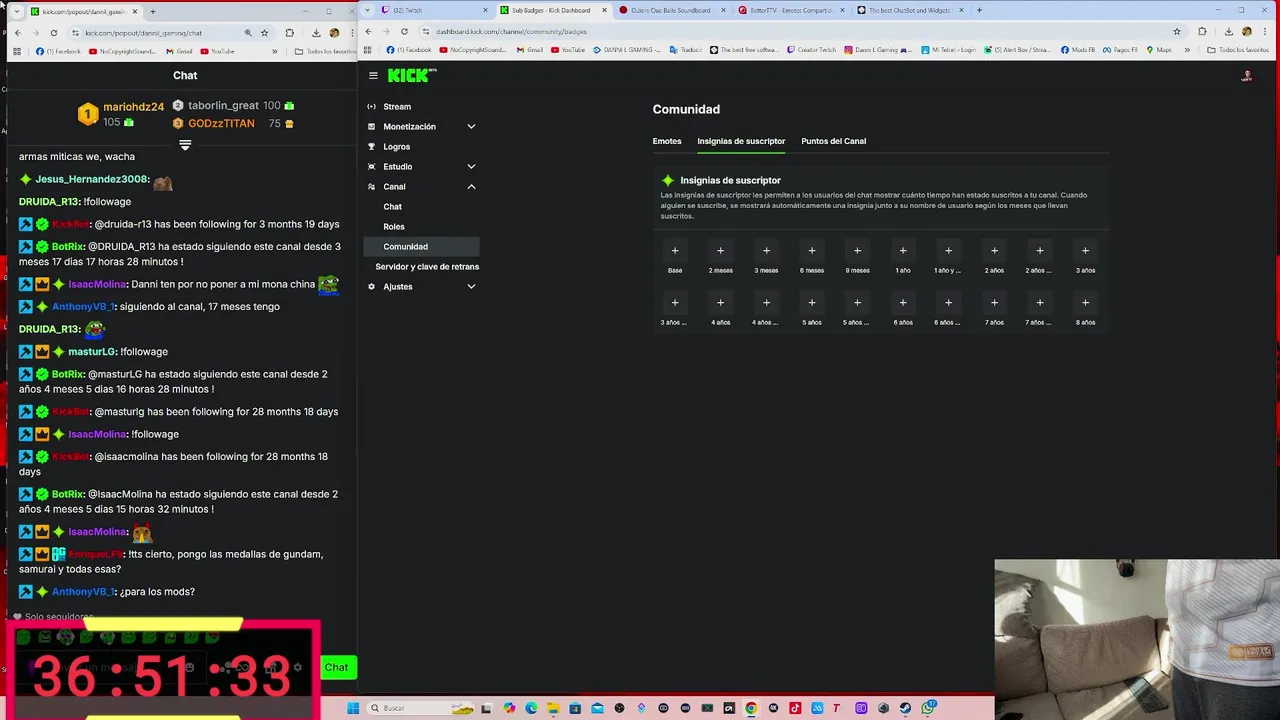The height and width of the screenshot is (720, 1280).
Task: Add the 9 meses subscriber badge
Action: pos(857,251)
